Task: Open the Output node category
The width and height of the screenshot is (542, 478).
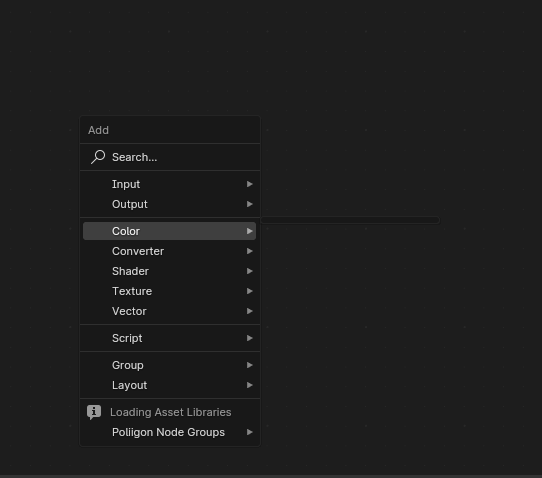Action: coord(169,204)
